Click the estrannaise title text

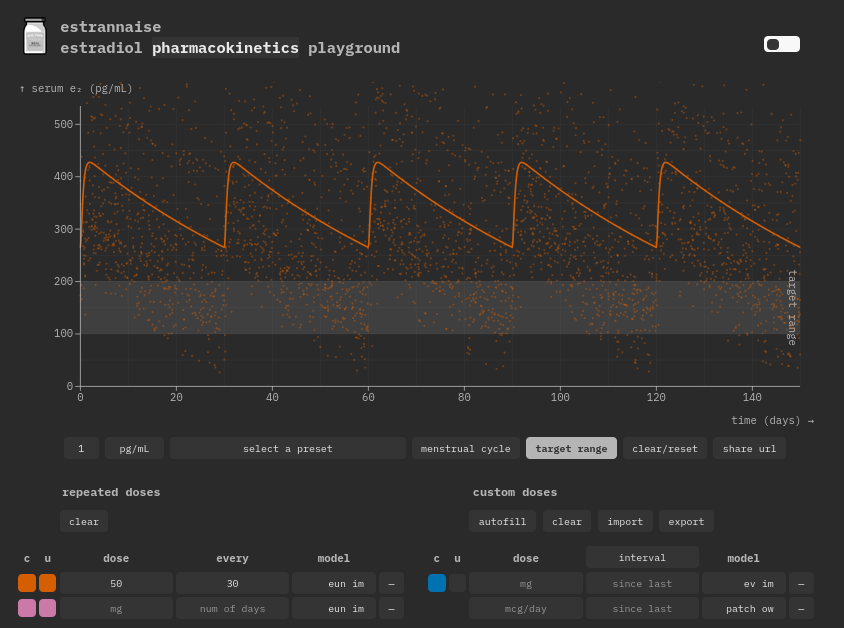[110, 27]
